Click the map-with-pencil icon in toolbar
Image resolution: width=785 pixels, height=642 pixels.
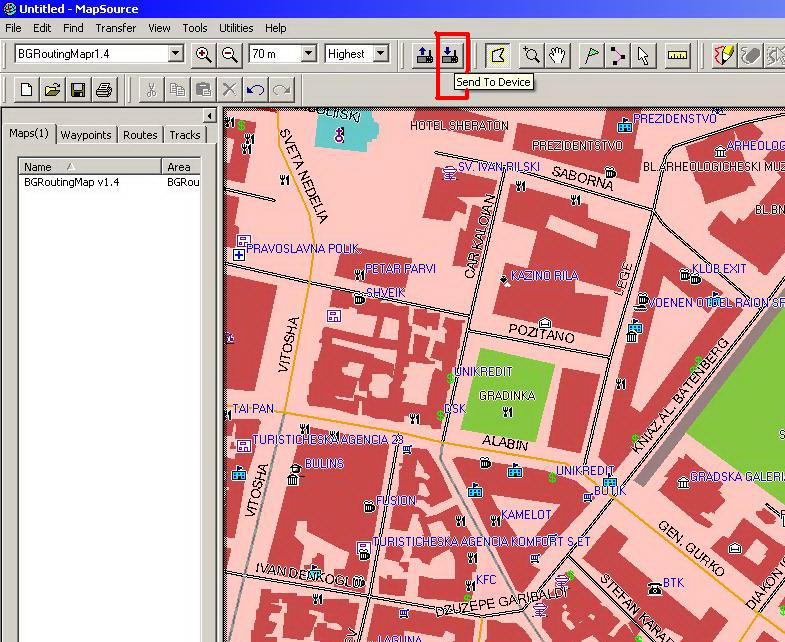click(x=723, y=55)
